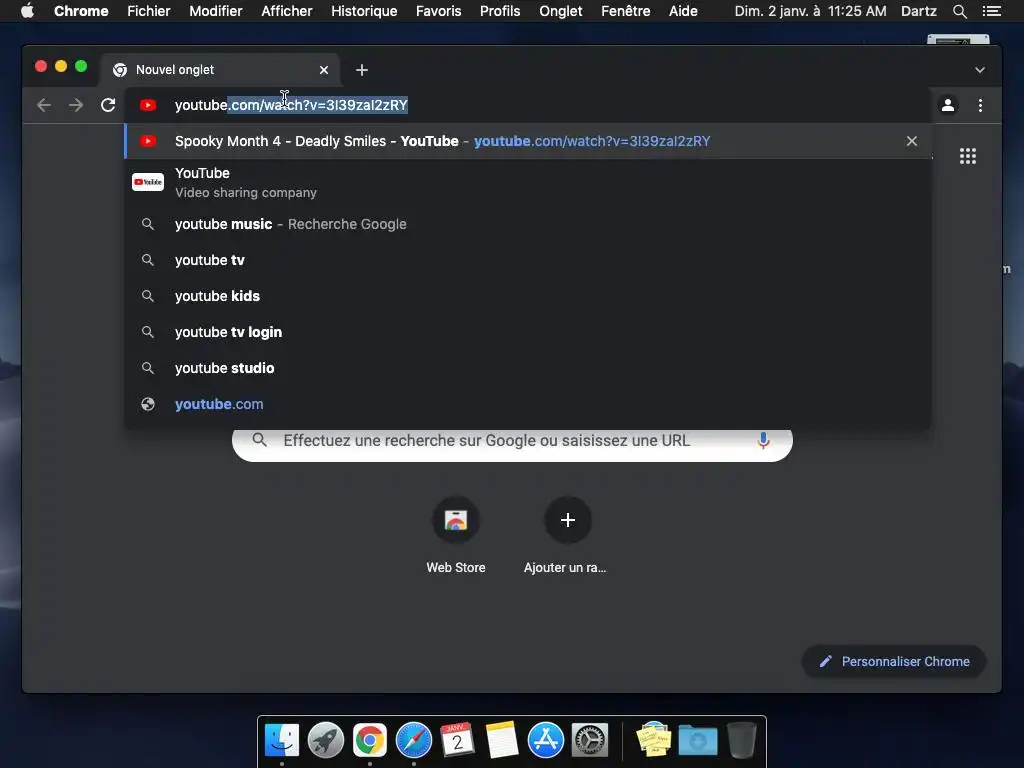Open Notification Center list icon

(991, 11)
